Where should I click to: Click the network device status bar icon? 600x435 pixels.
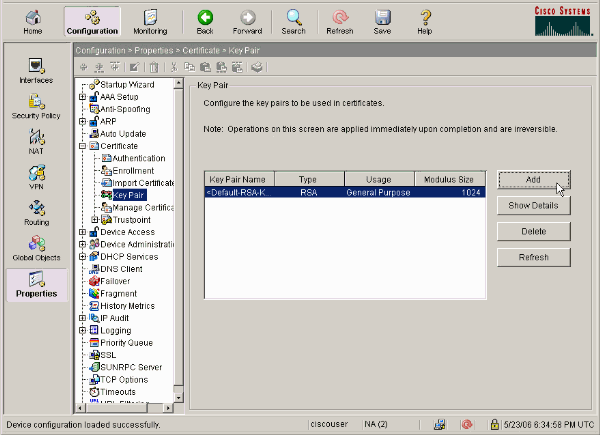(439, 424)
